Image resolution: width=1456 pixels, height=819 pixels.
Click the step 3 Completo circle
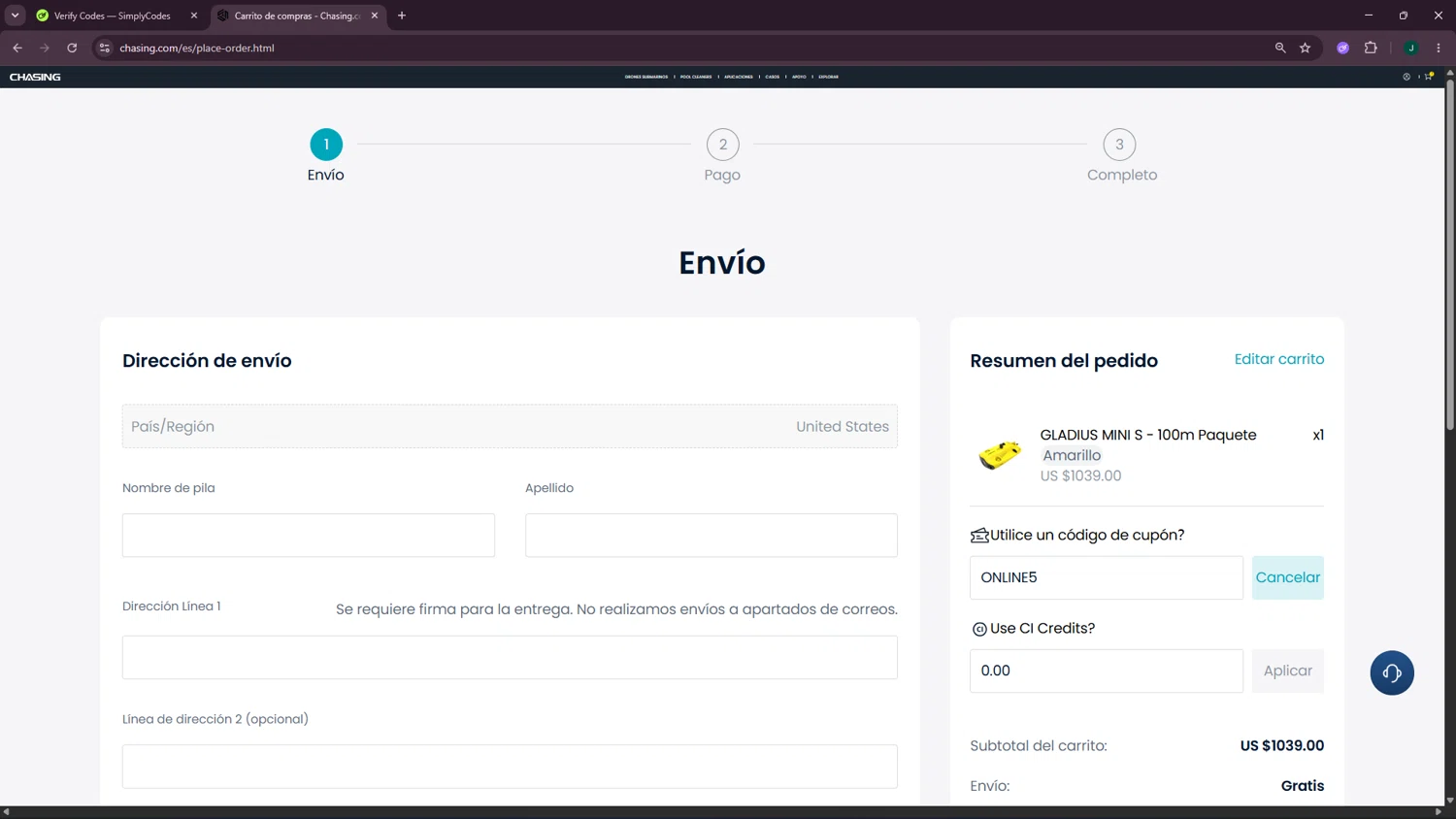pos(1119,145)
